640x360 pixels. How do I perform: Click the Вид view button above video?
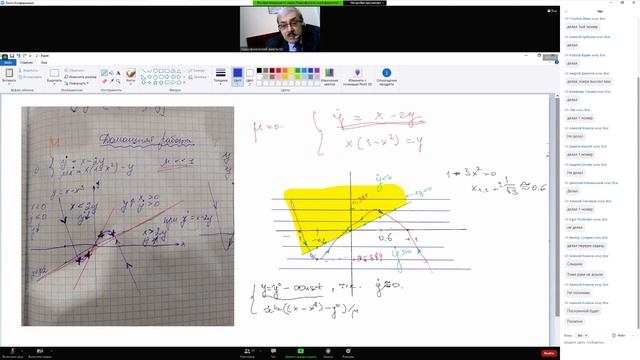point(552,11)
